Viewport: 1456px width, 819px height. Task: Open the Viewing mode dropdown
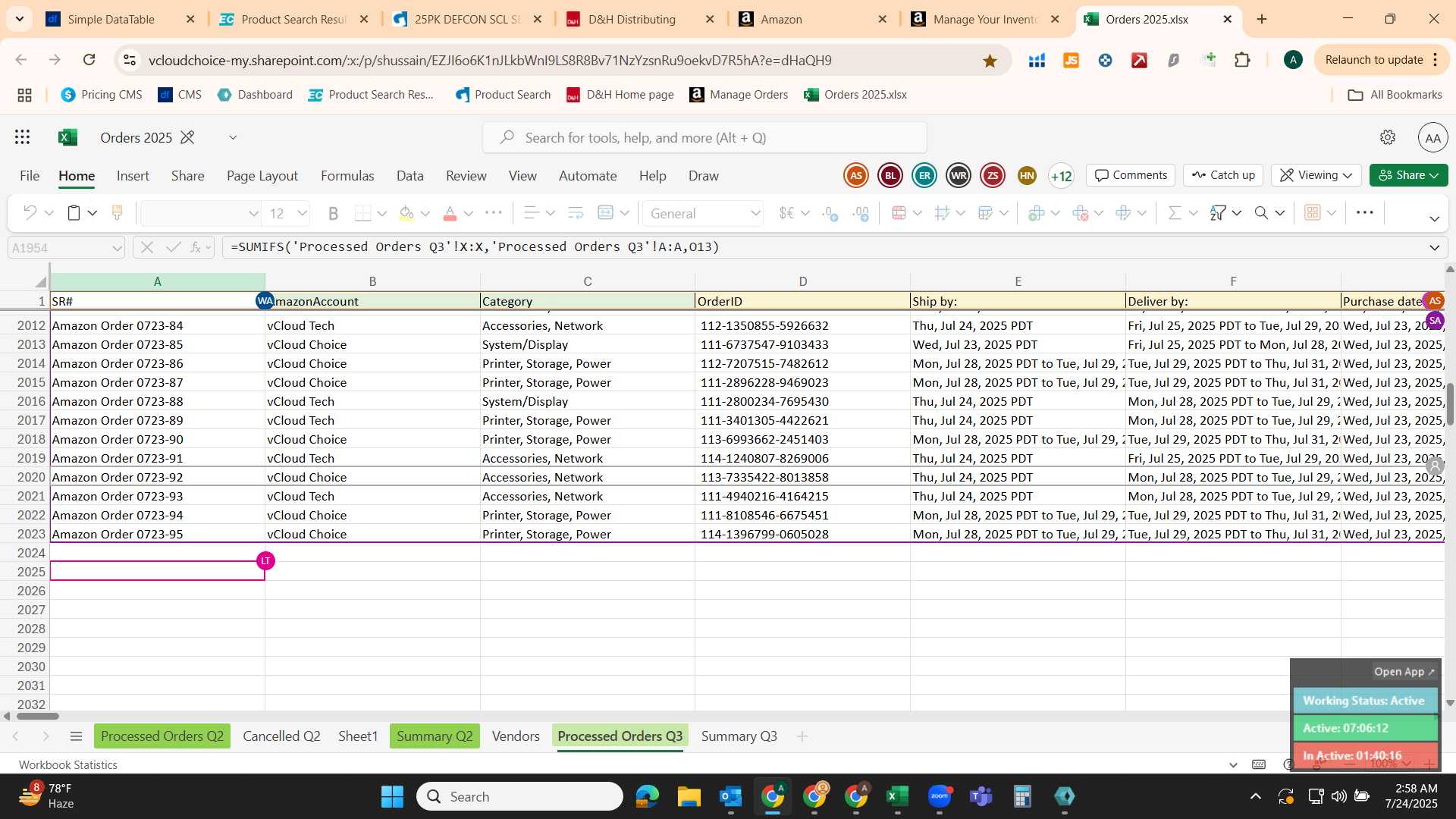tap(1316, 175)
